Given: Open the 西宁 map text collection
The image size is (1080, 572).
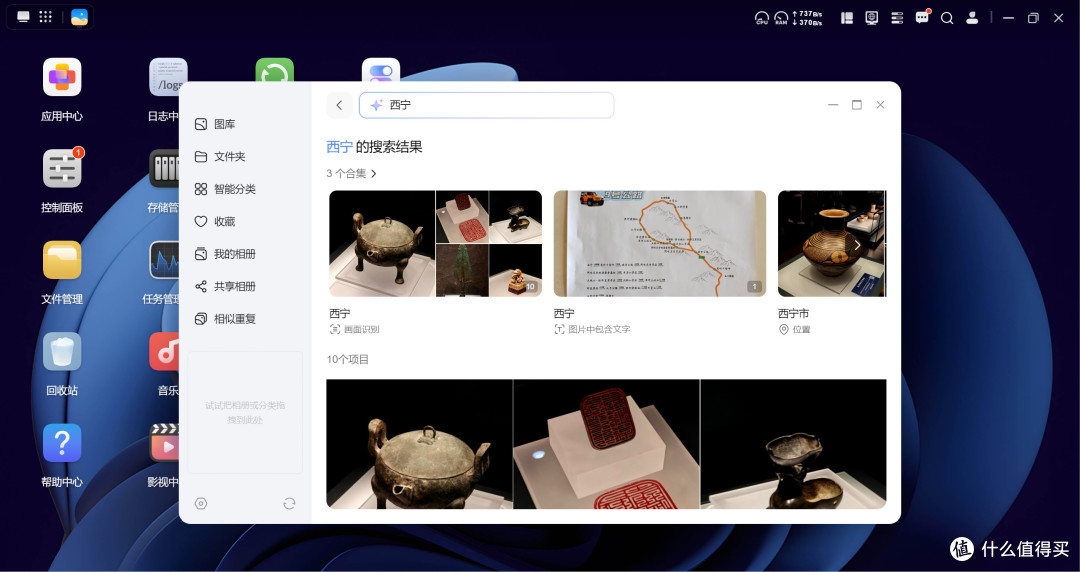Looking at the screenshot, I should click(x=660, y=243).
